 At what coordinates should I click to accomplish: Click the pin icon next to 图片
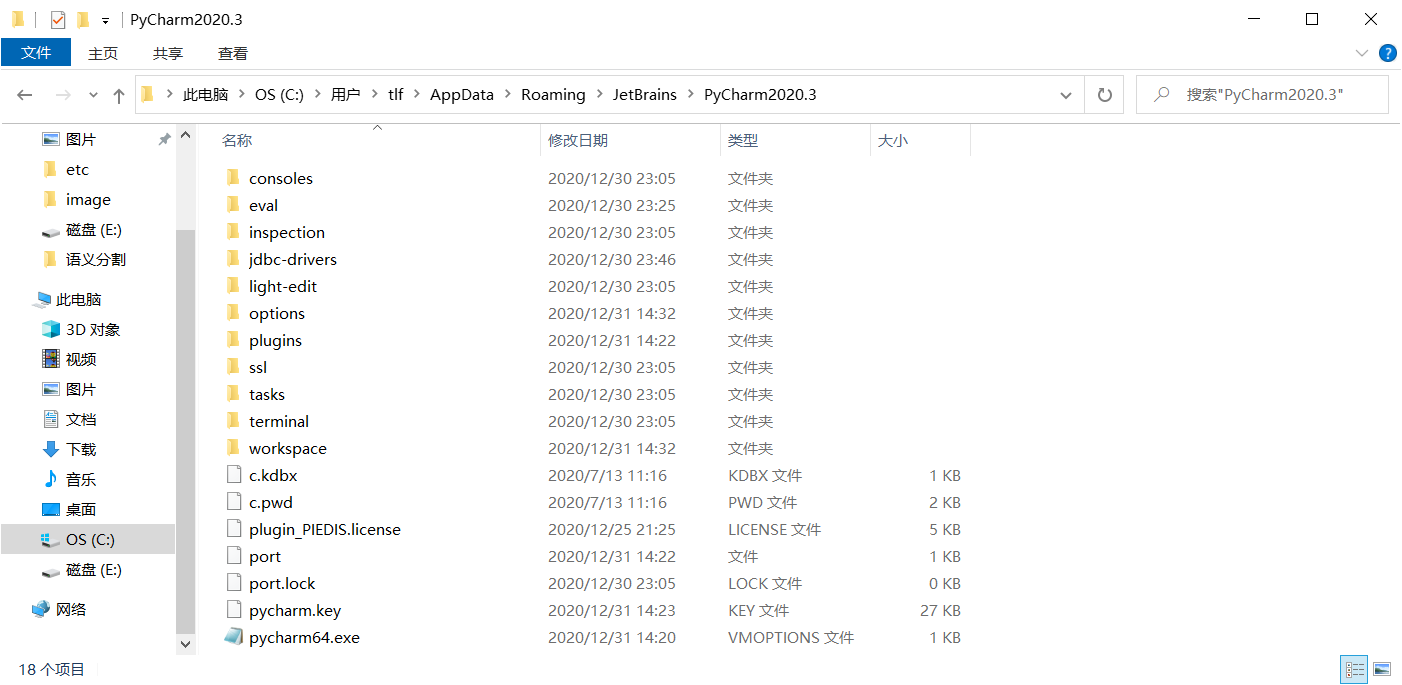tap(165, 139)
